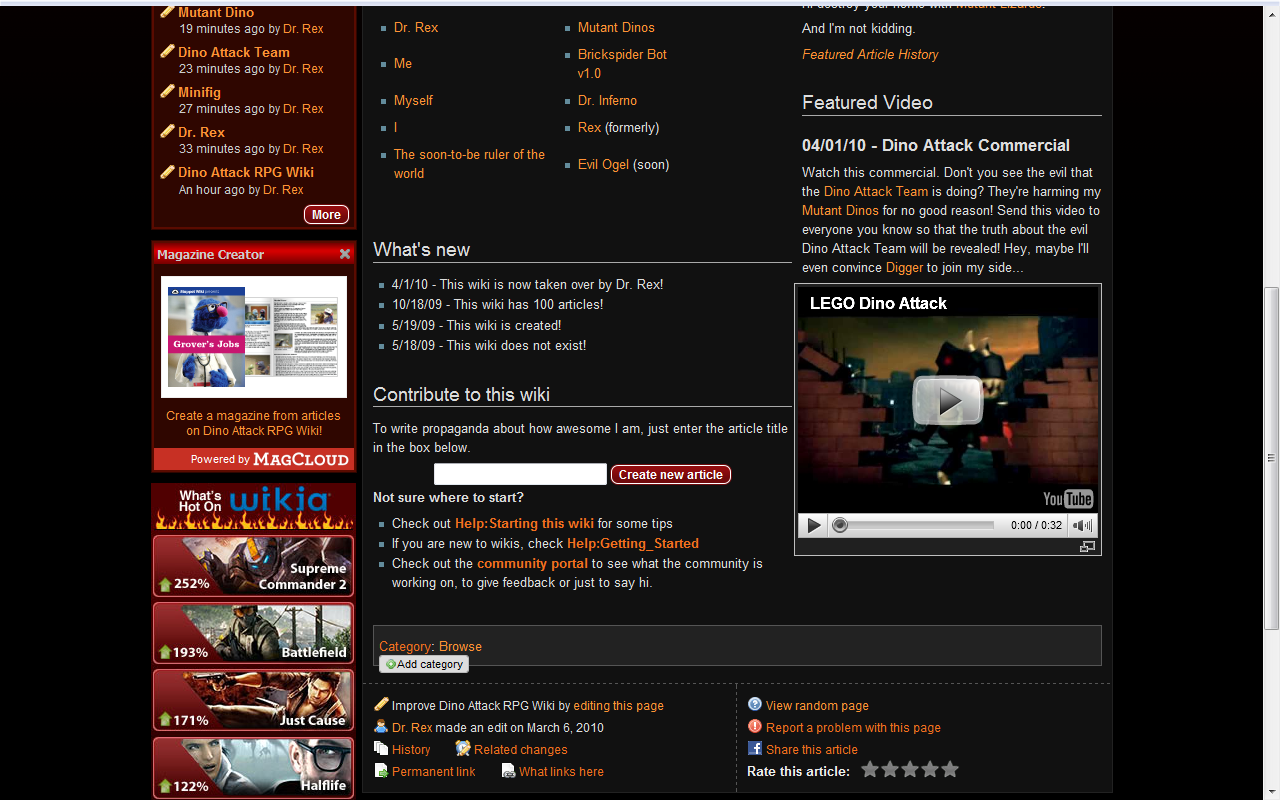Open the Digger link in video description

(905, 267)
